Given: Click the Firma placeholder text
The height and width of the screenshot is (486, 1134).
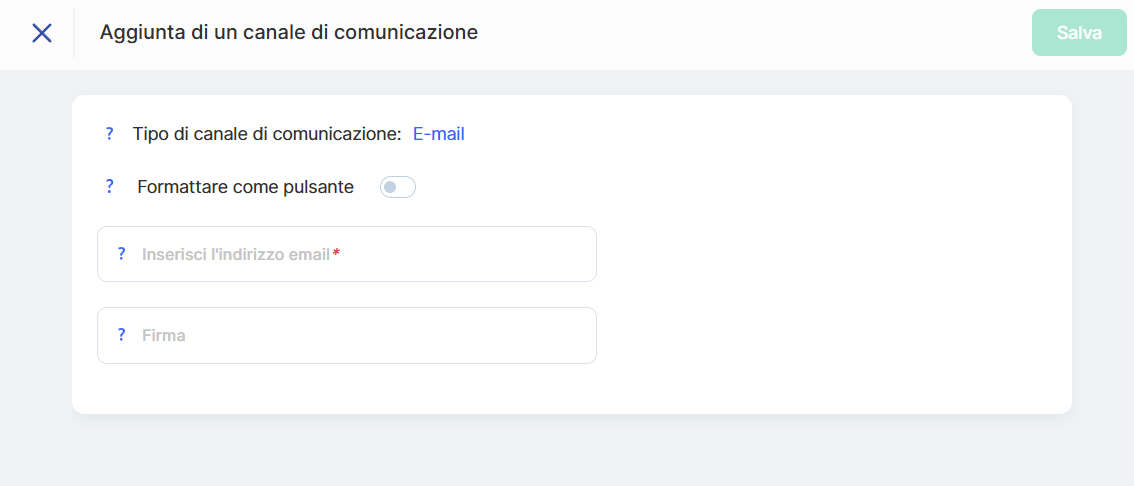Looking at the screenshot, I should click(x=164, y=336).
